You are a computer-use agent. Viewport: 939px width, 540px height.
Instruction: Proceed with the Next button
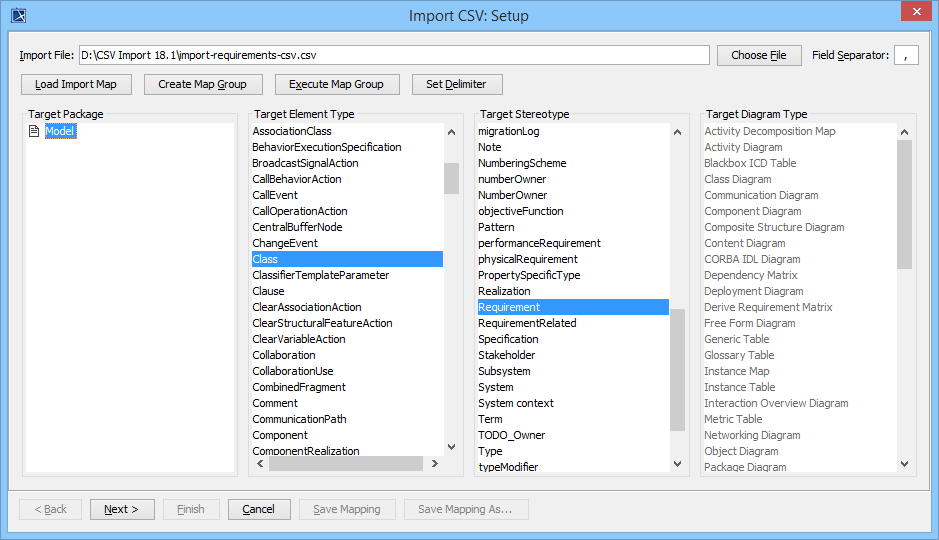[x=122, y=509]
